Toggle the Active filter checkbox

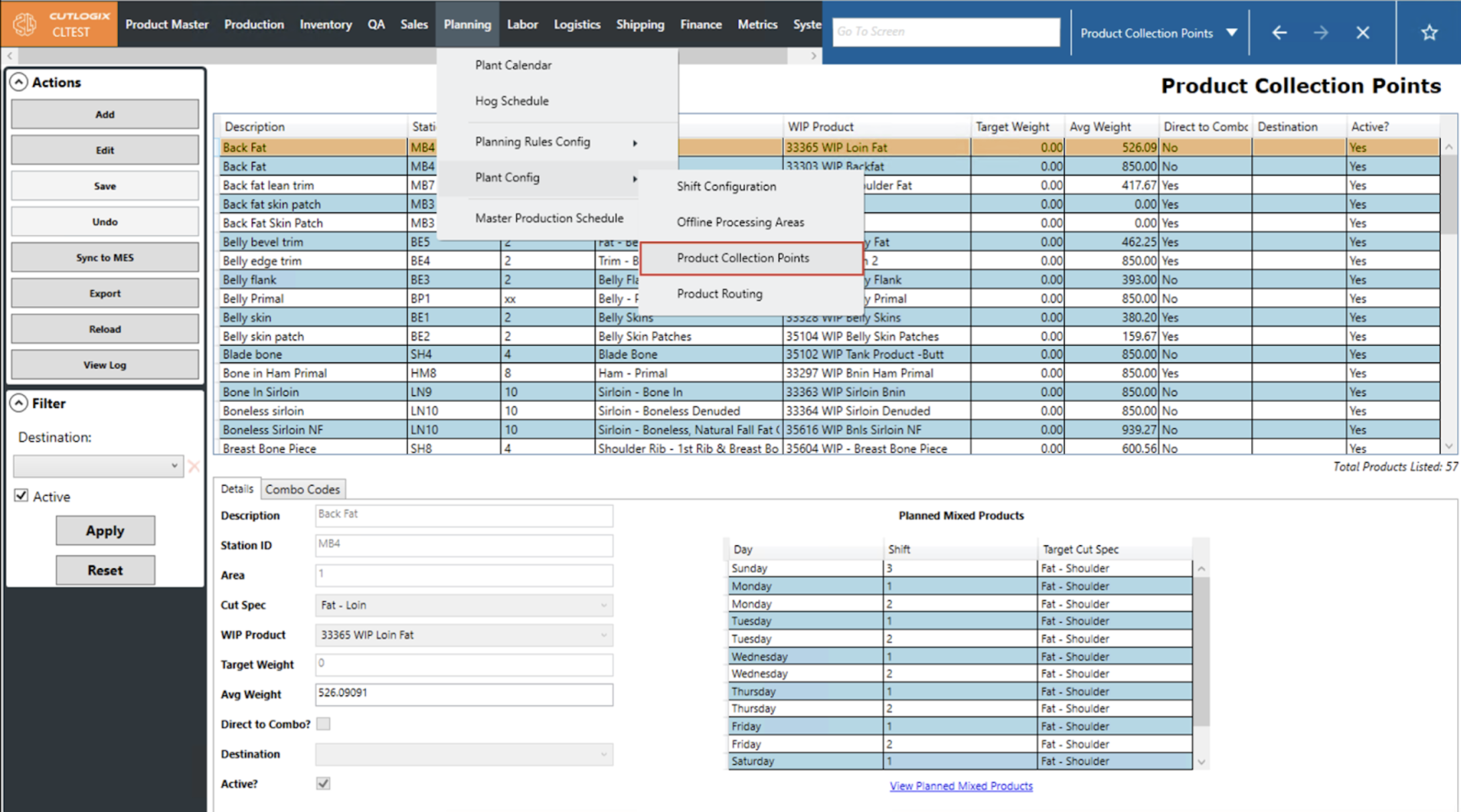pos(21,496)
